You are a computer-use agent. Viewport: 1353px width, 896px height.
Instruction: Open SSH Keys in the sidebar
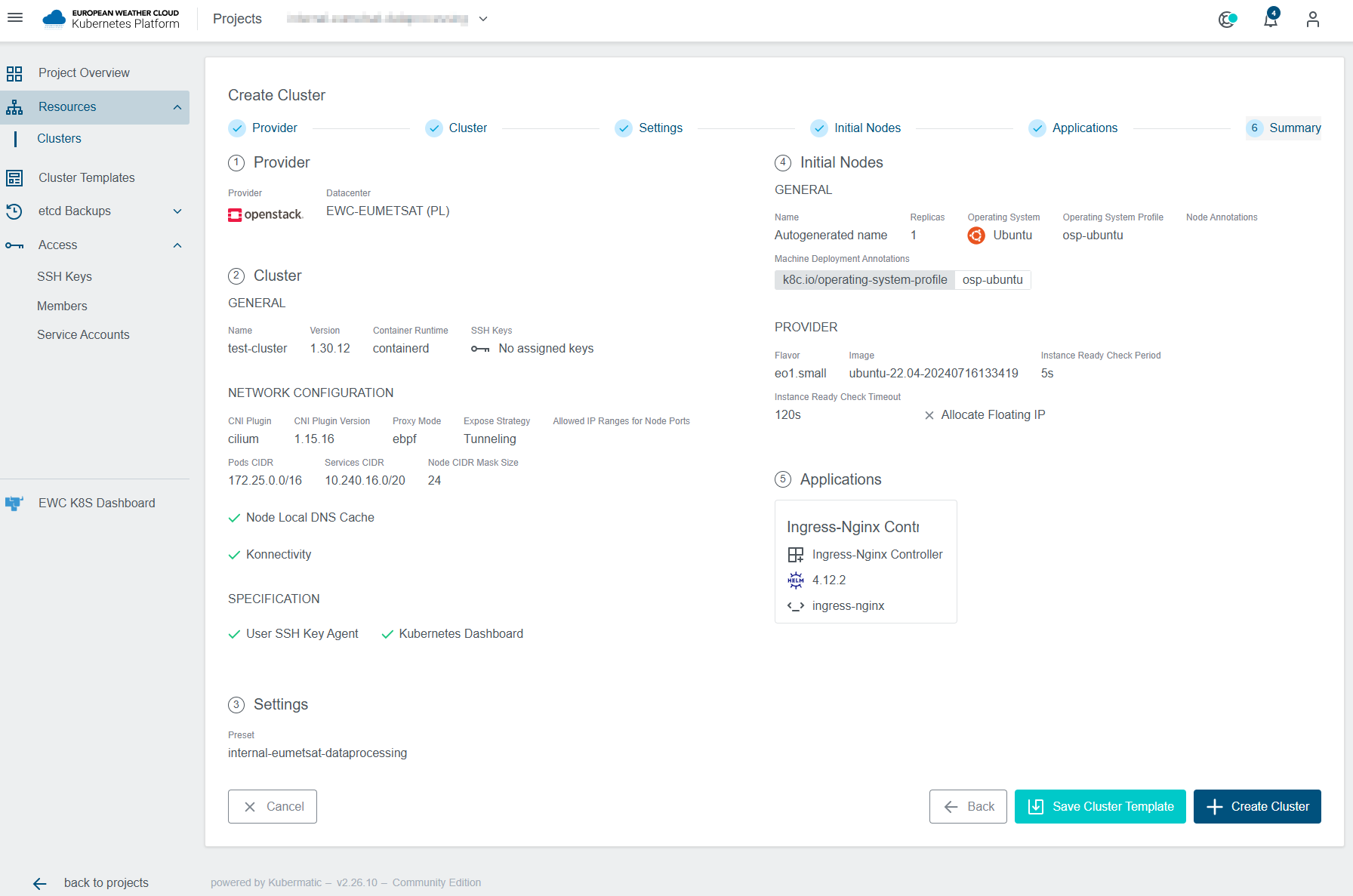pos(64,277)
